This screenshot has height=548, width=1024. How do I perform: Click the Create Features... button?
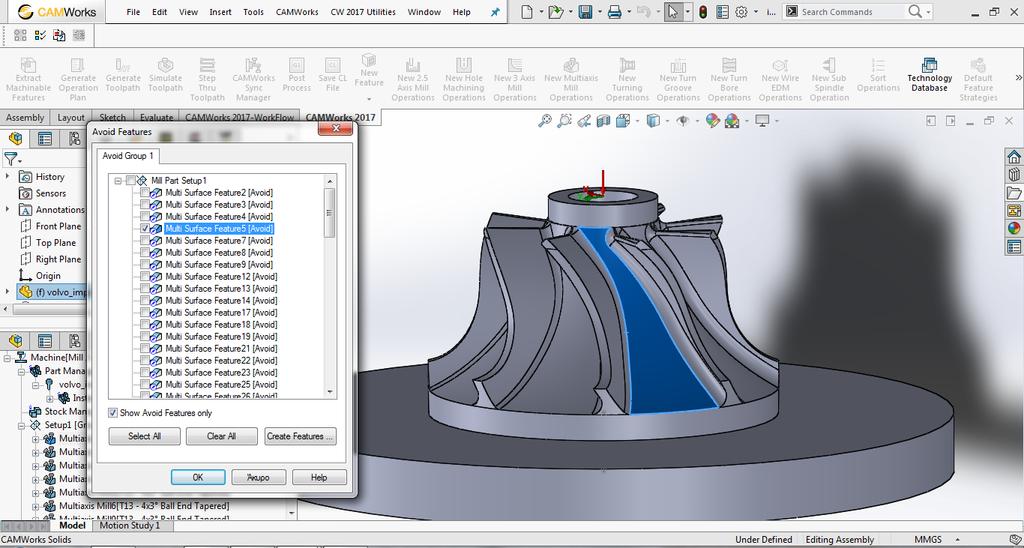pyautogui.click(x=300, y=436)
